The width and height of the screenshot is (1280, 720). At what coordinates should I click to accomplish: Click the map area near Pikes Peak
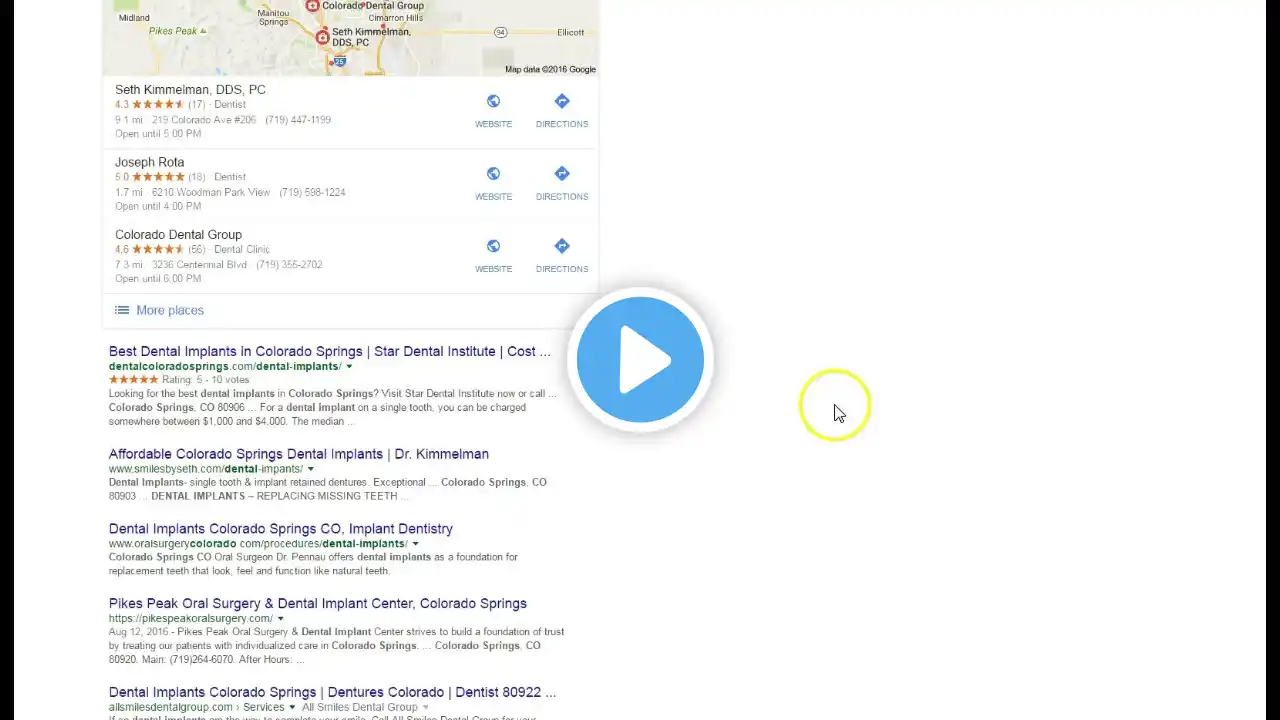pyautogui.click(x=177, y=31)
